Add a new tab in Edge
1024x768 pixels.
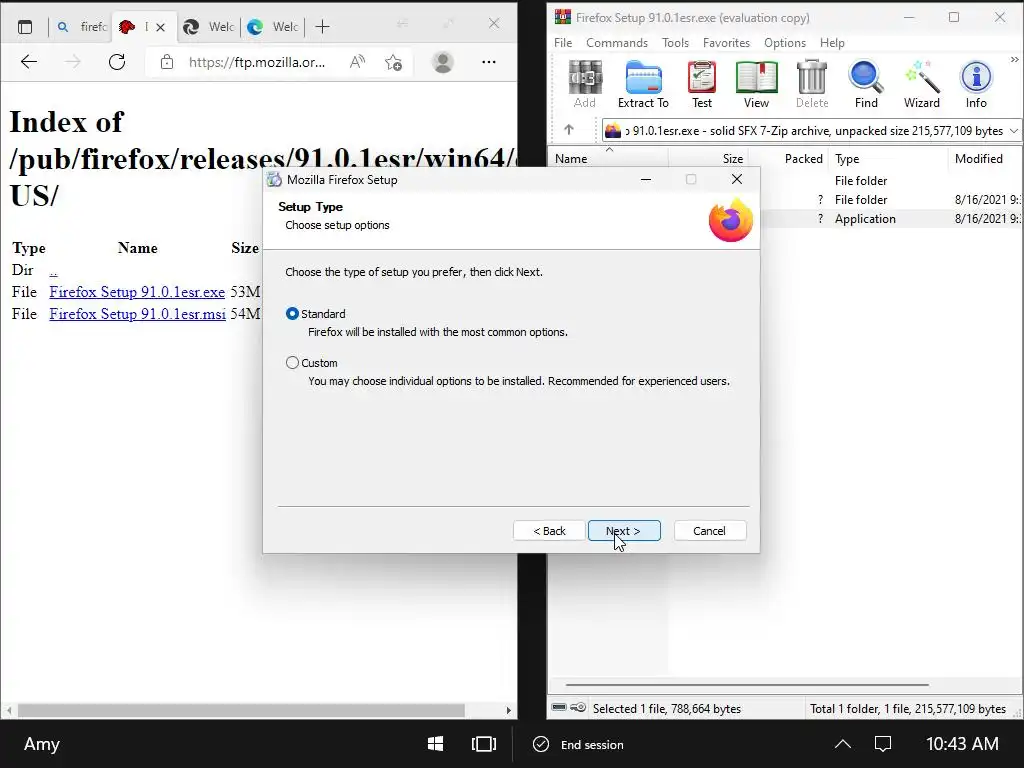pyautogui.click(x=322, y=27)
